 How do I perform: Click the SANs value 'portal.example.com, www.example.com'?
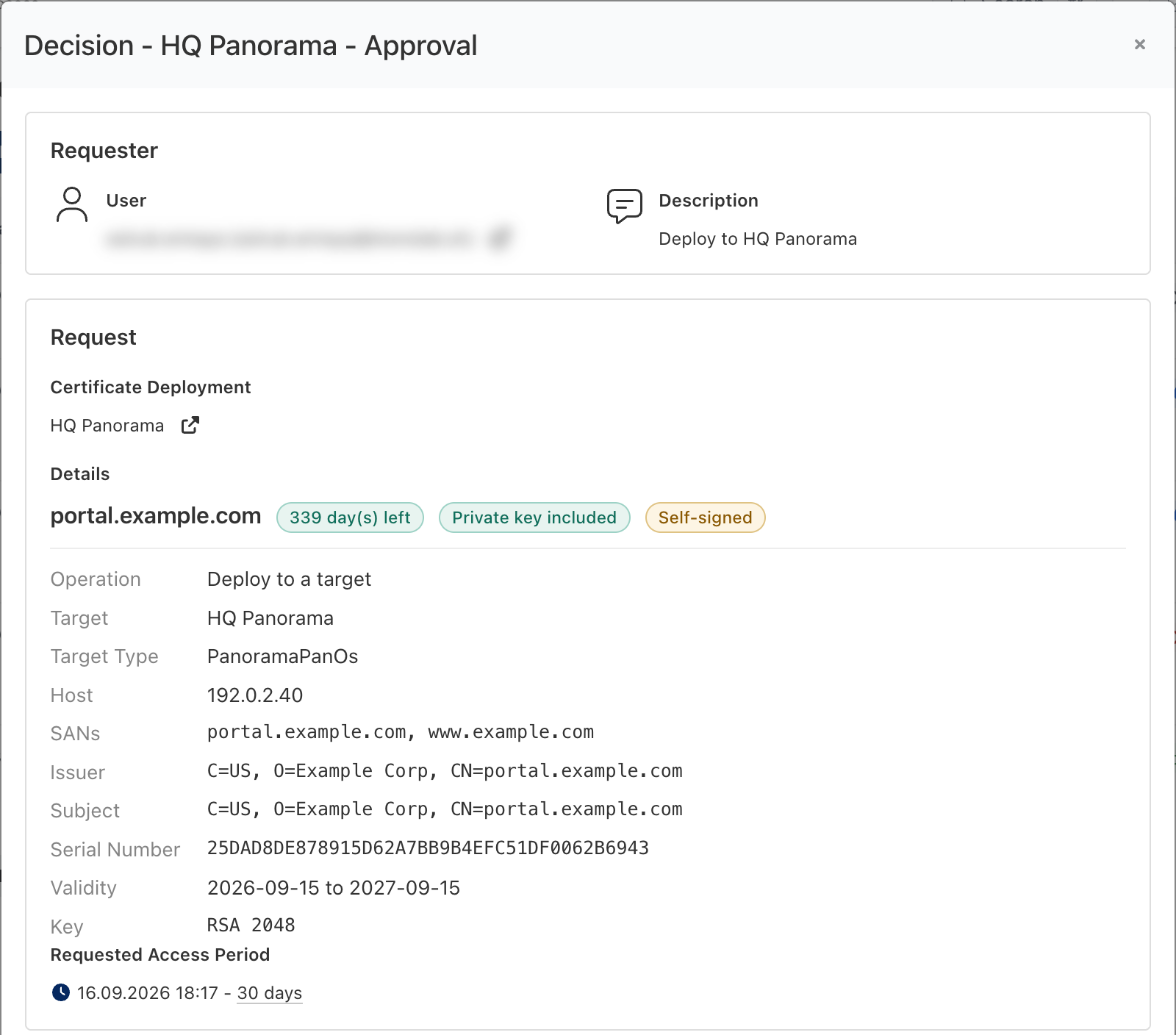click(400, 732)
